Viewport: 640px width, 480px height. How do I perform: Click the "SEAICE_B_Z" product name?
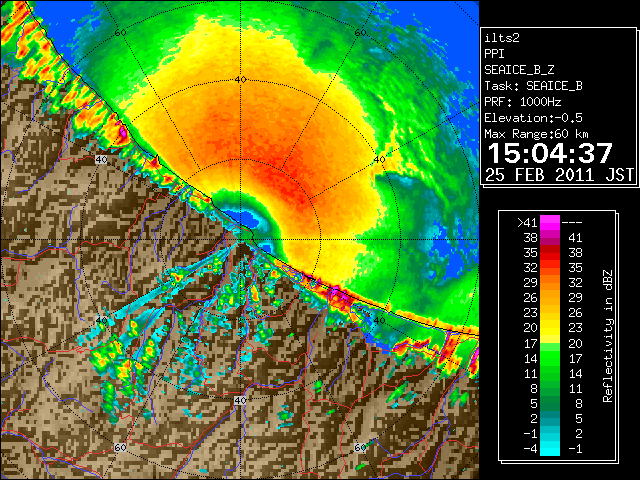tap(519, 70)
